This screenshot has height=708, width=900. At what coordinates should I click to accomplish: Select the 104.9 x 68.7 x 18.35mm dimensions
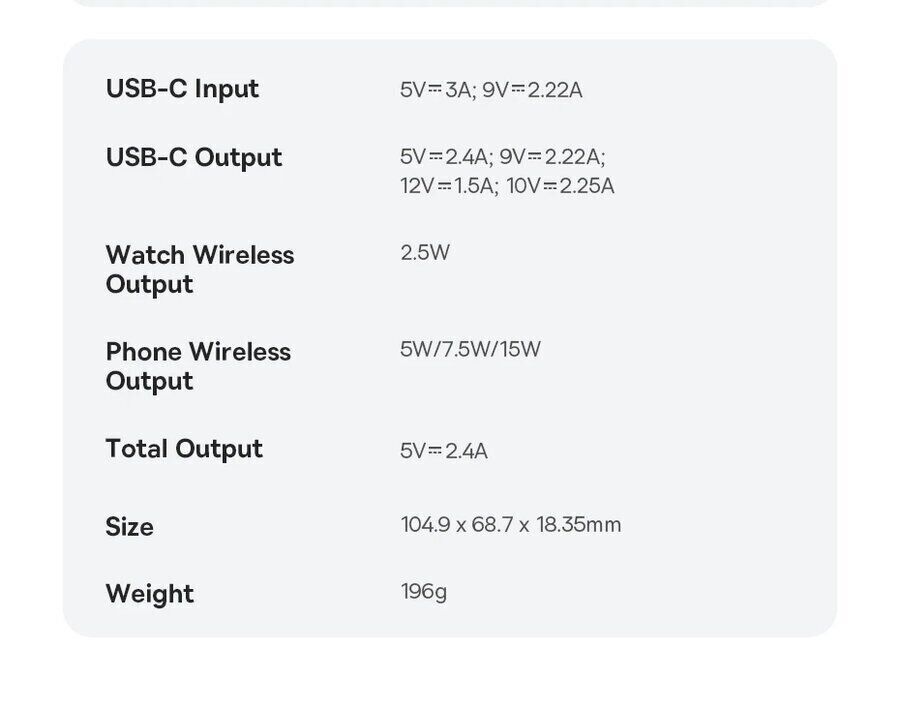point(511,525)
